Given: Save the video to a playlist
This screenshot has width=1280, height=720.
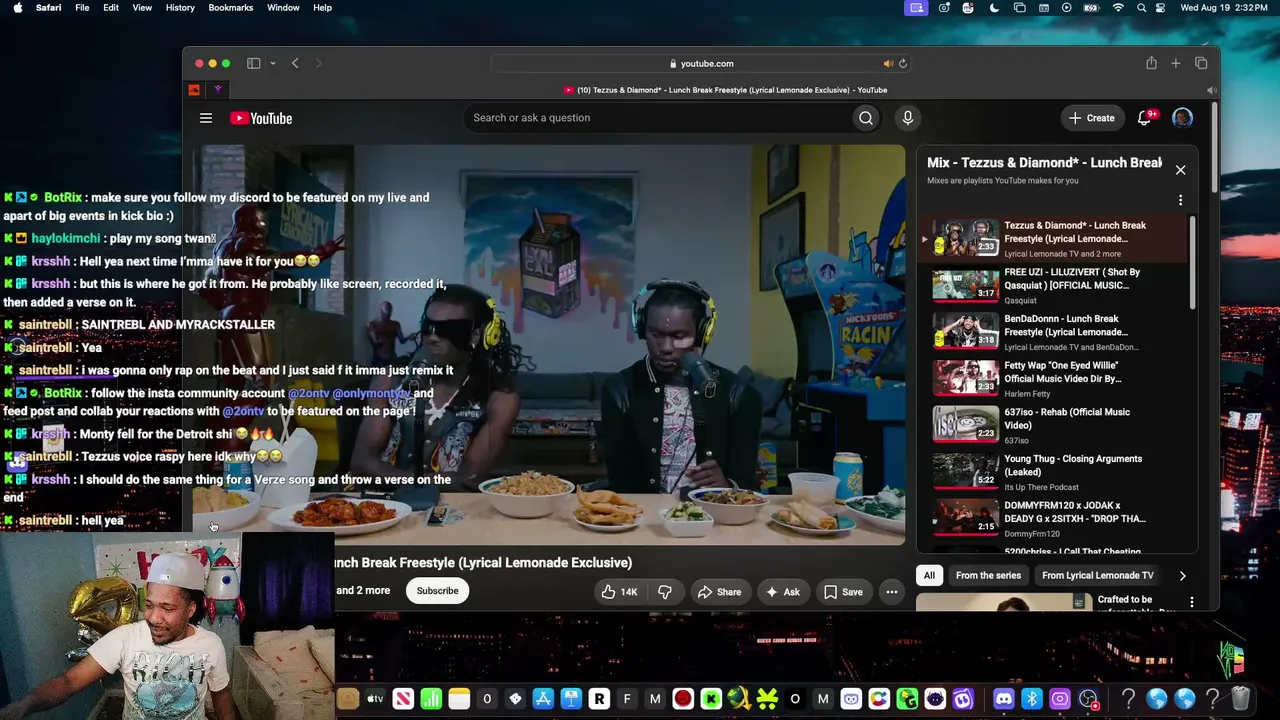Looking at the screenshot, I should 843,592.
